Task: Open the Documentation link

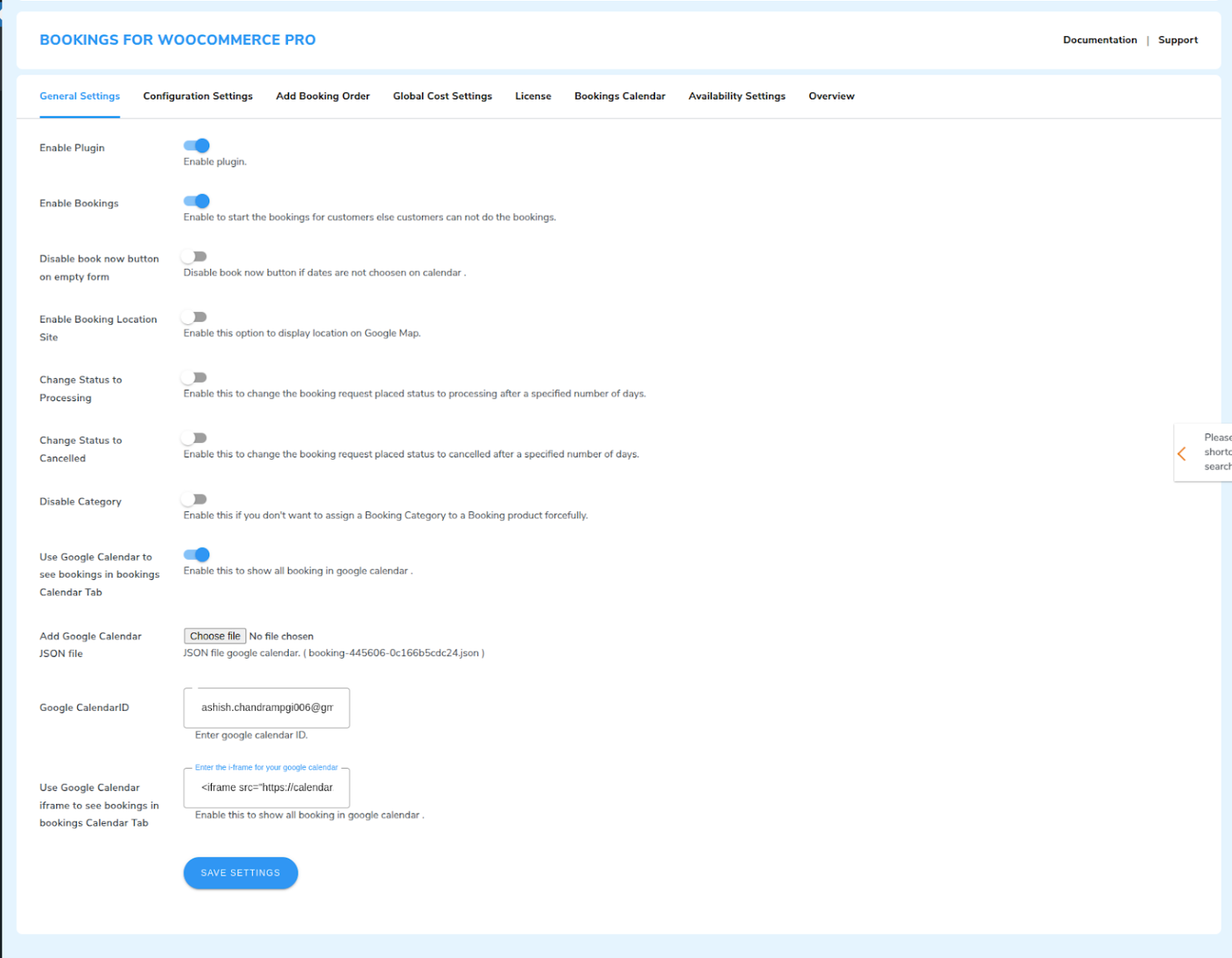Action: [1100, 39]
